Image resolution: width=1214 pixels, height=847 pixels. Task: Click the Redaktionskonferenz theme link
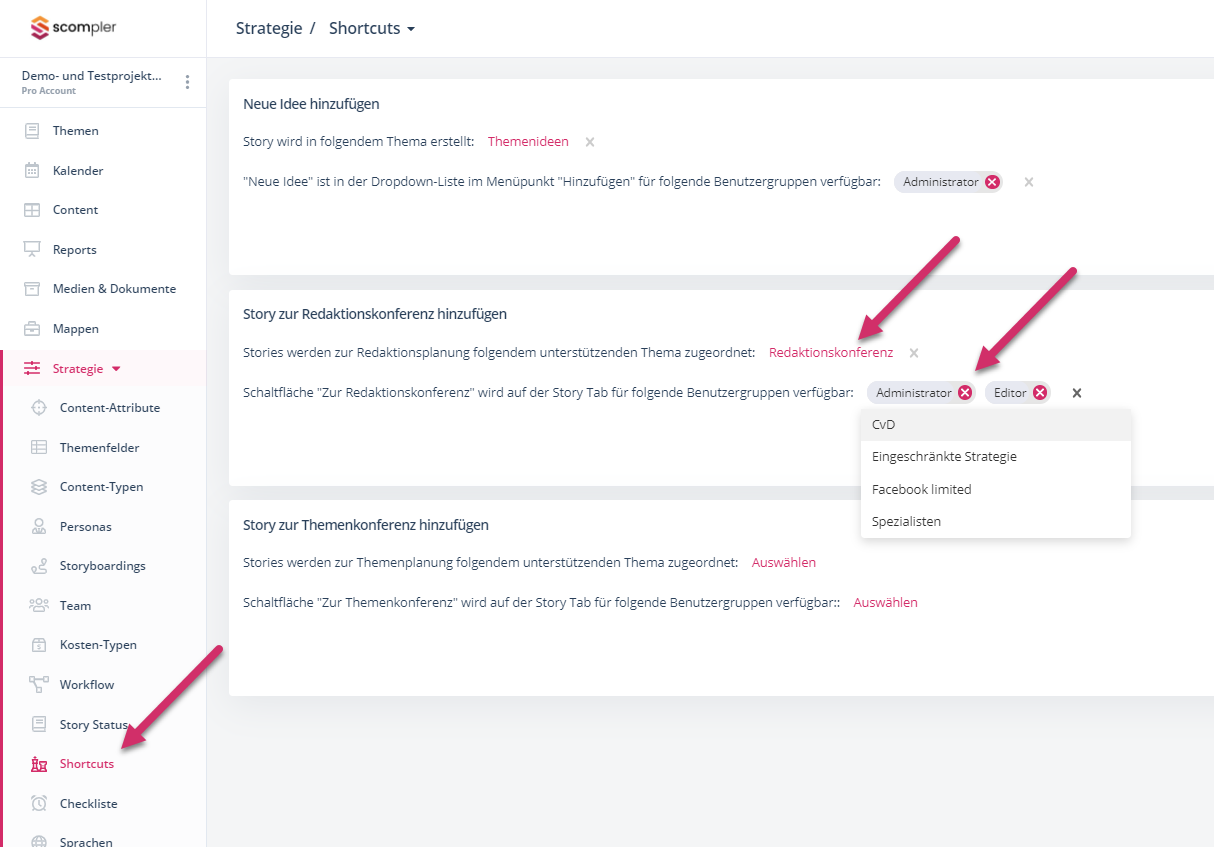point(831,352)
